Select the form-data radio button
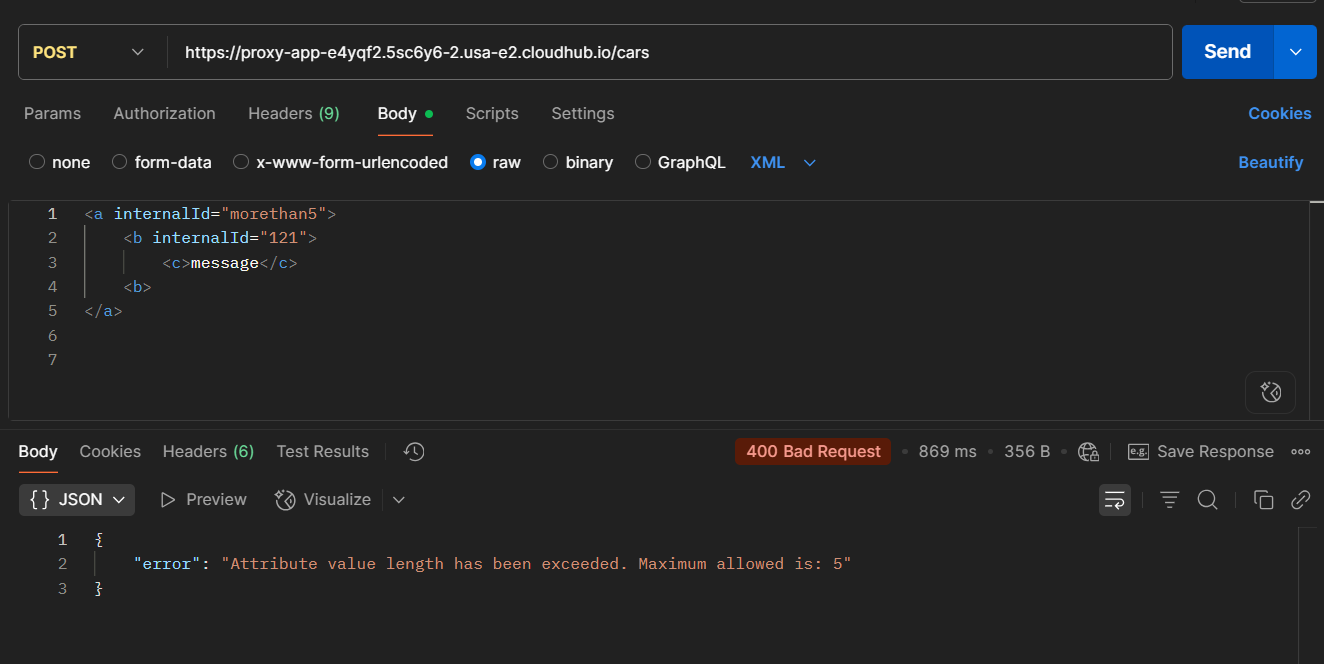Screen dimensions: 1324x664 point(120,162)
